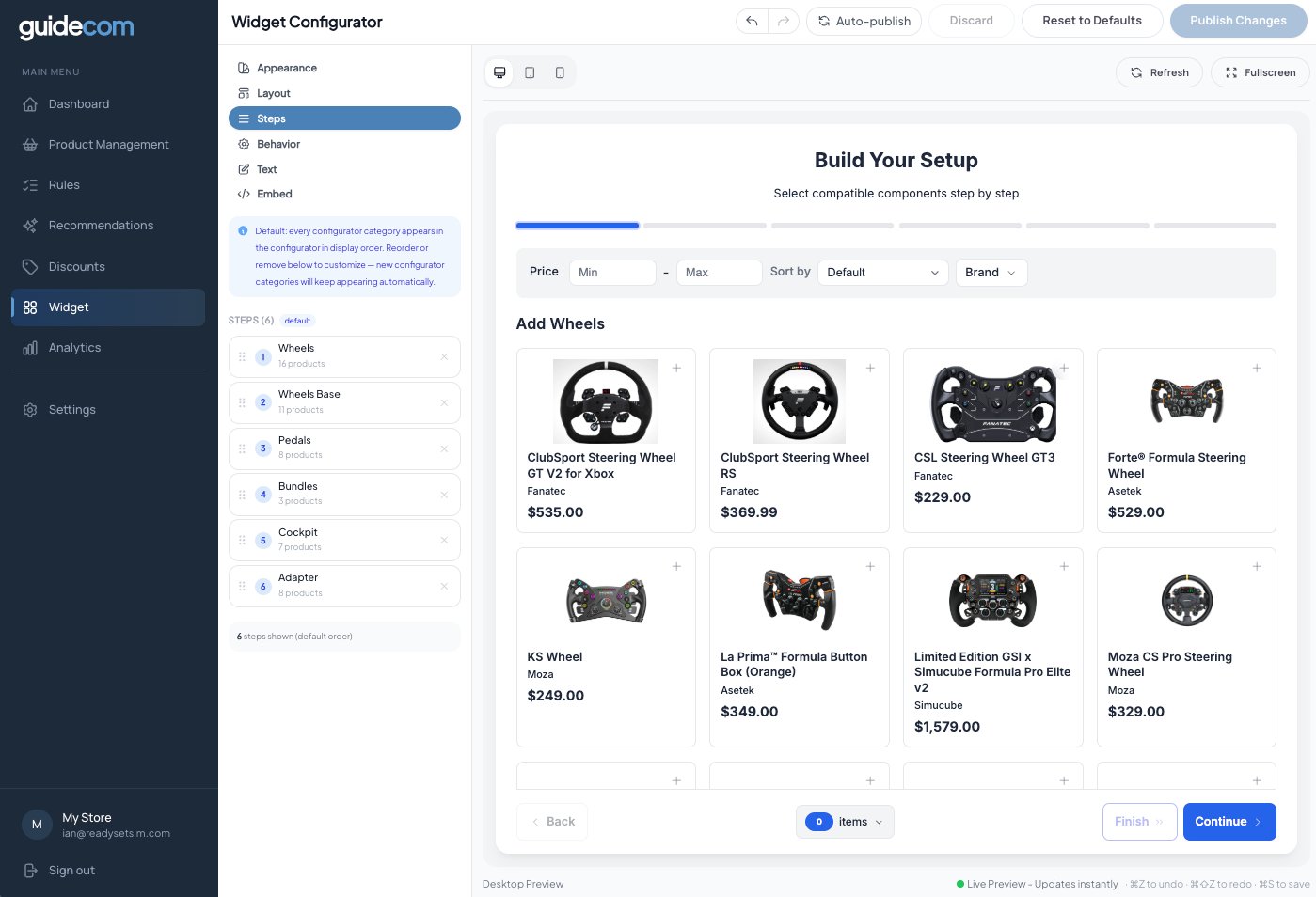
Task: Click the Continue button
Action: click(1229, 822)
